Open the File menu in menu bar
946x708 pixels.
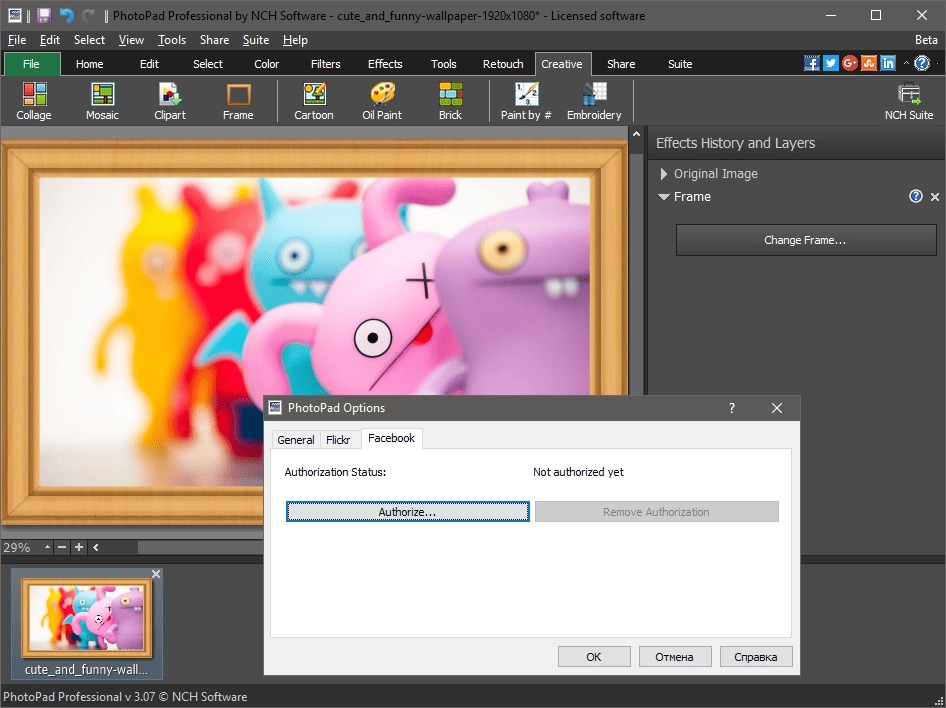16,40
